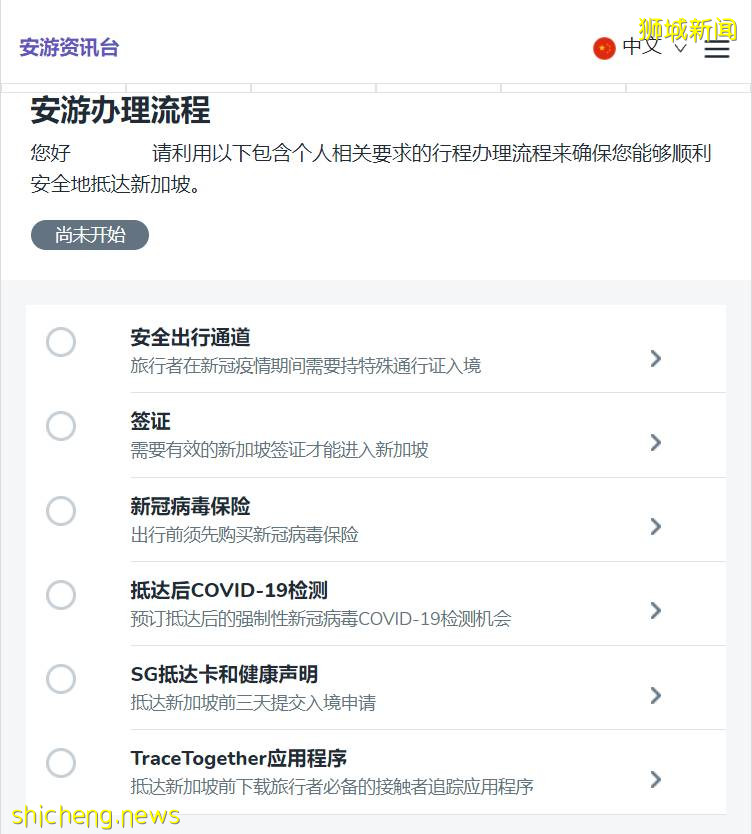Image resolution: width=752 pixels, height=834 pixels.
Task: Click the circle next to 新冠病毒保险
Action: pos(61,511)
